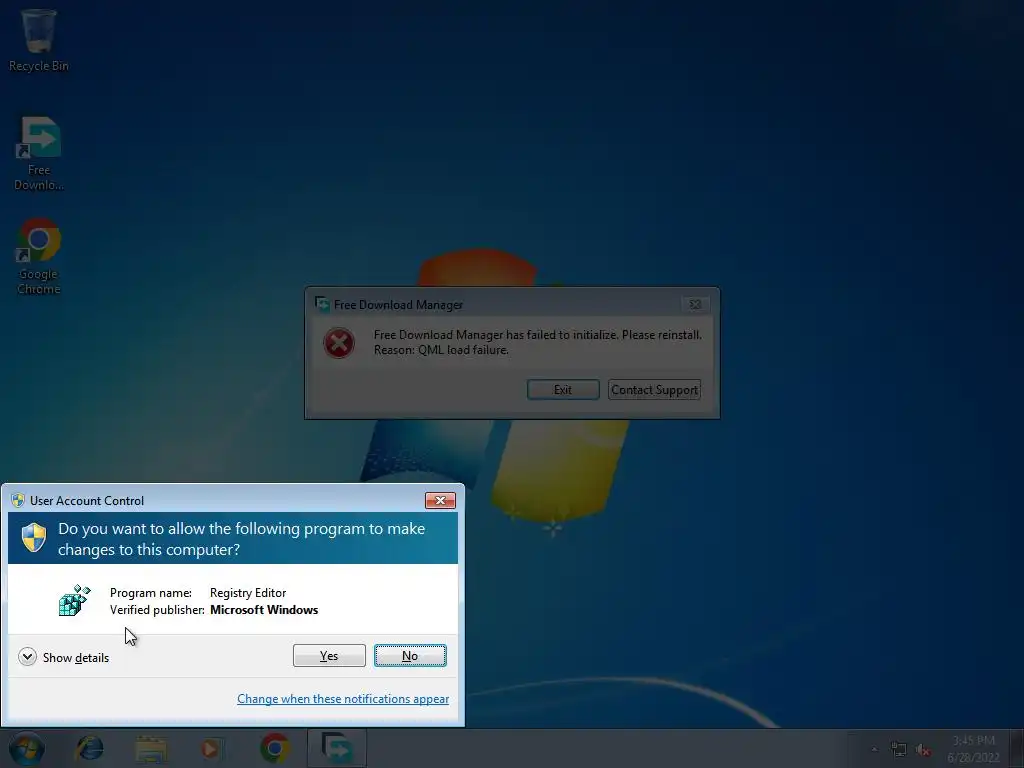Click the Registry Editor program icon
This screenshot has width=1024, height=768.
74,600
